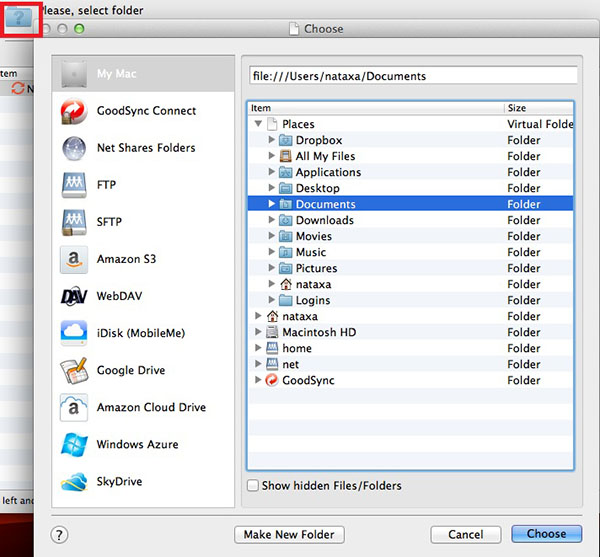Click the Dropbox folder icon

(285, 140)
